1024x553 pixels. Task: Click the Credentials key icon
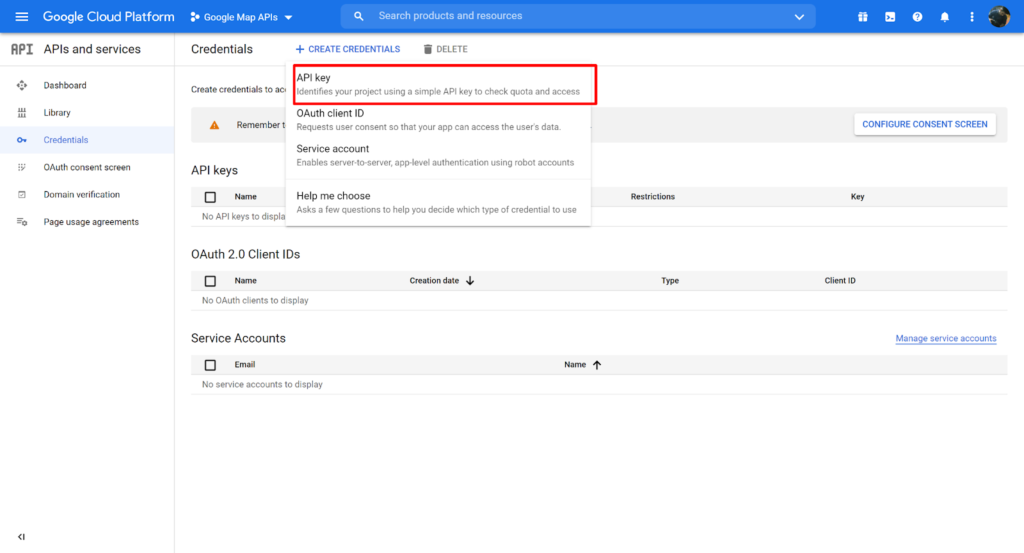(x=22, y=140)
